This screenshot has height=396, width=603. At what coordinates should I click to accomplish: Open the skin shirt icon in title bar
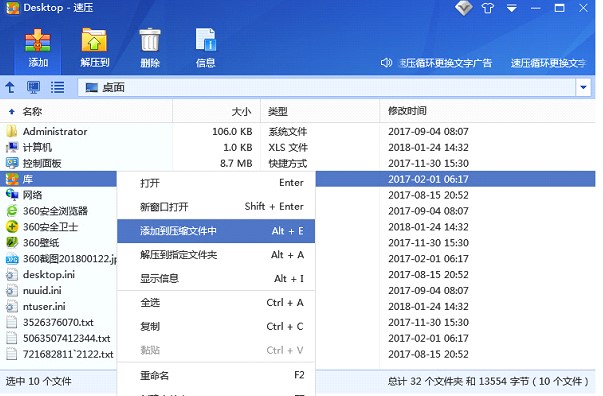coord(488,8)
